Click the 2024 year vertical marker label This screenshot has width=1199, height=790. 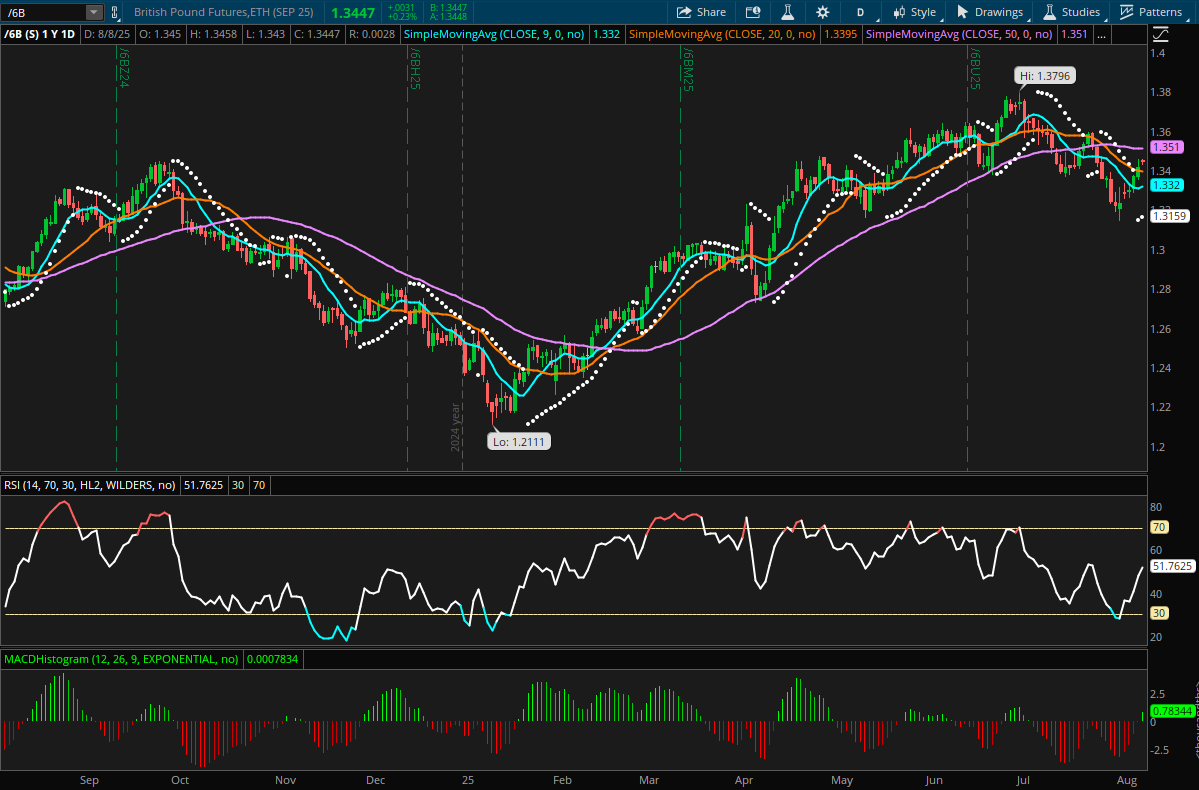(x=456, y=427)
